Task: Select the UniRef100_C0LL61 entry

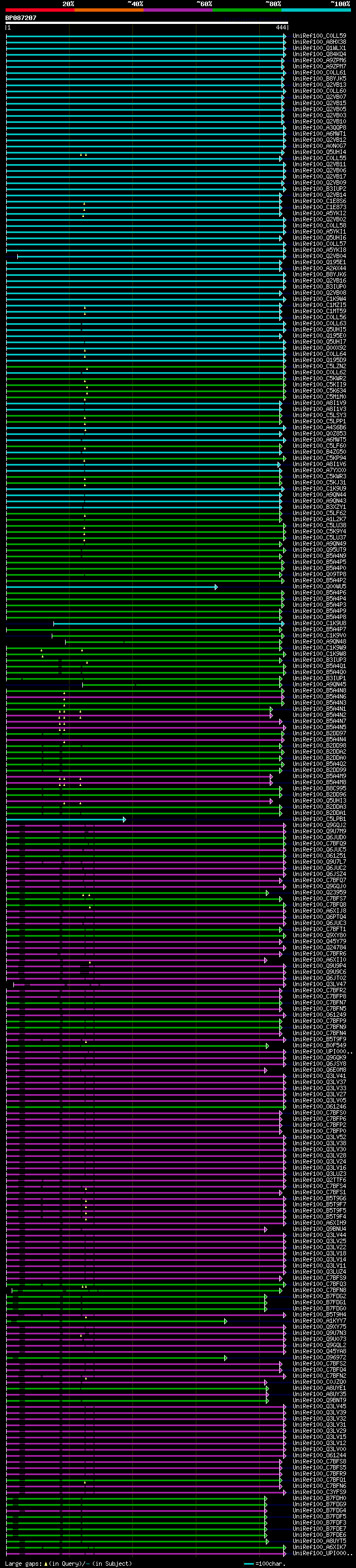Action: coord(319,72)
